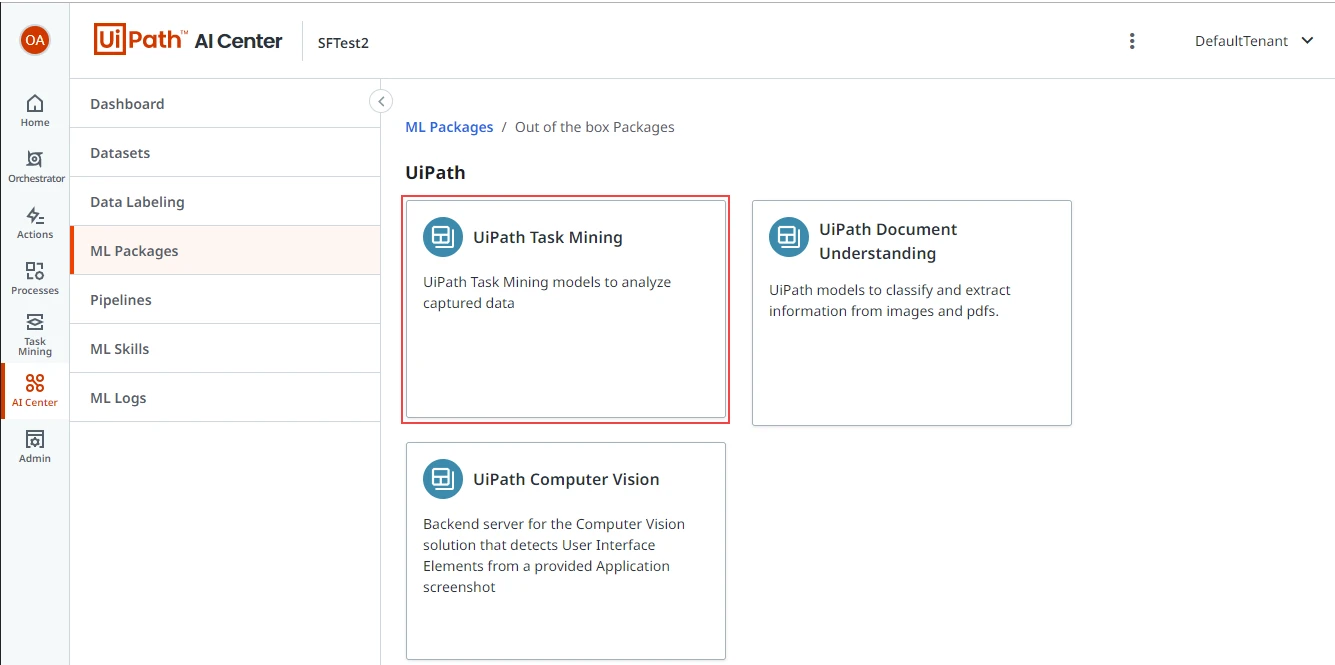
Task: Select ML Packages menu item
Action: (225, 251)
